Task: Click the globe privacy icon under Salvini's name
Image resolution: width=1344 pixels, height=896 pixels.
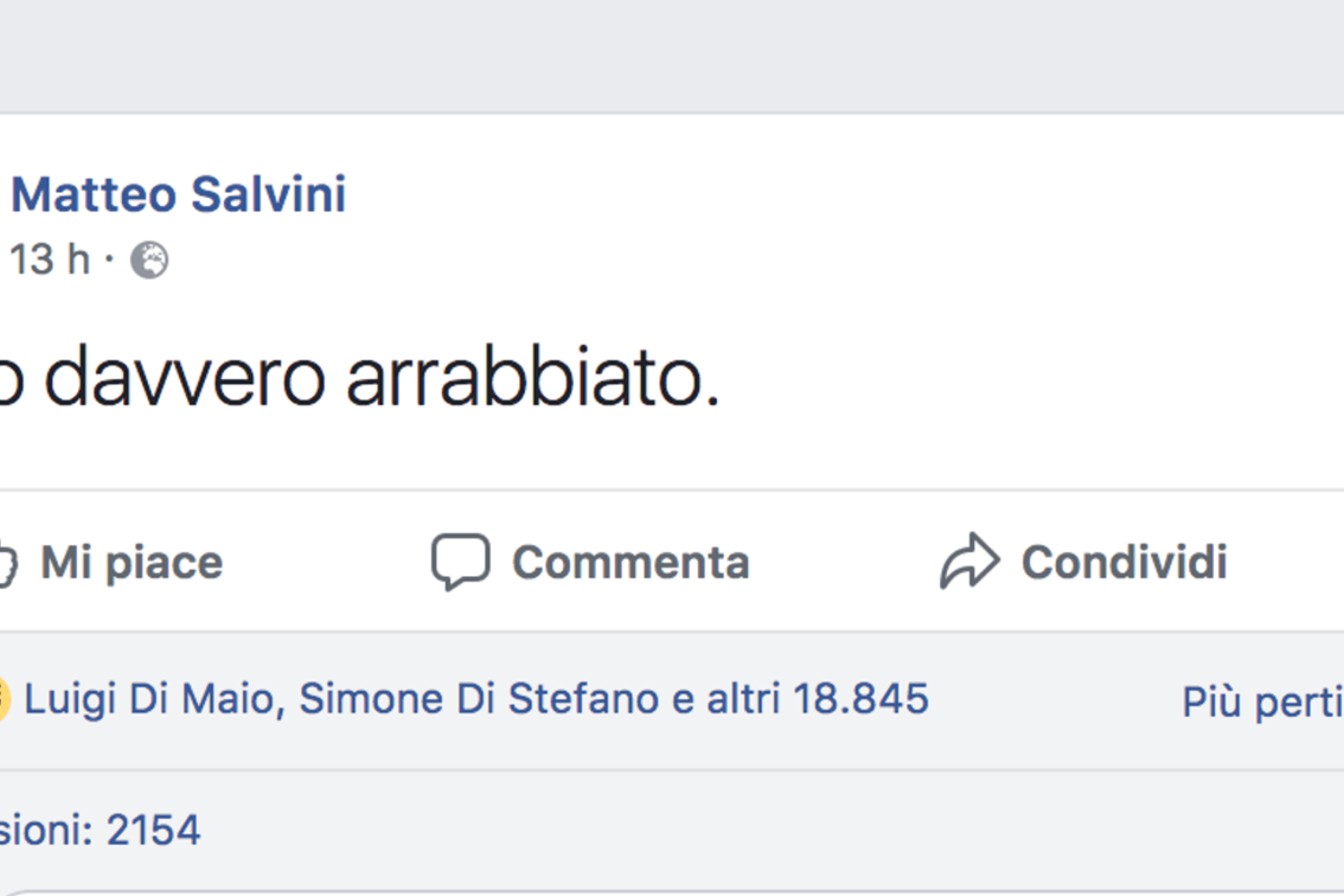Action: coord(149,261)
